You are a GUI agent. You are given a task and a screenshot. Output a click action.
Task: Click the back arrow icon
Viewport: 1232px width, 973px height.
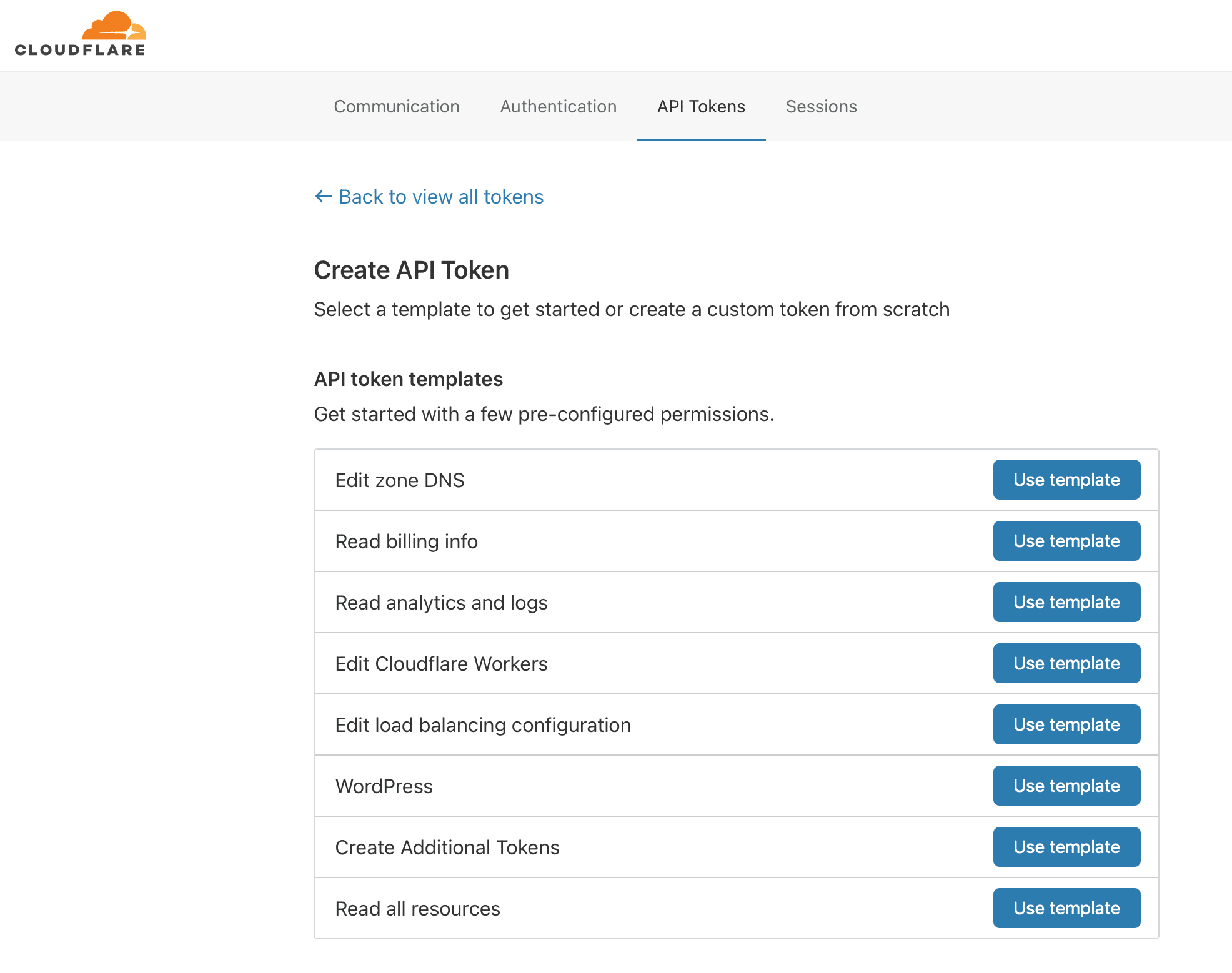[323, 197]
